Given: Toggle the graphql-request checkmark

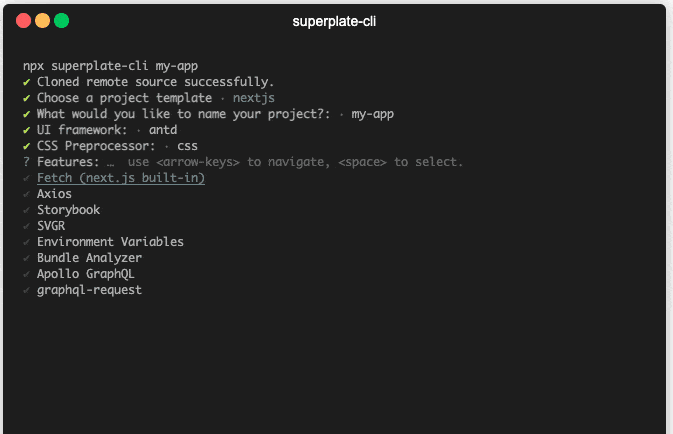Looking at the screenshot, I should pos(27,290).
